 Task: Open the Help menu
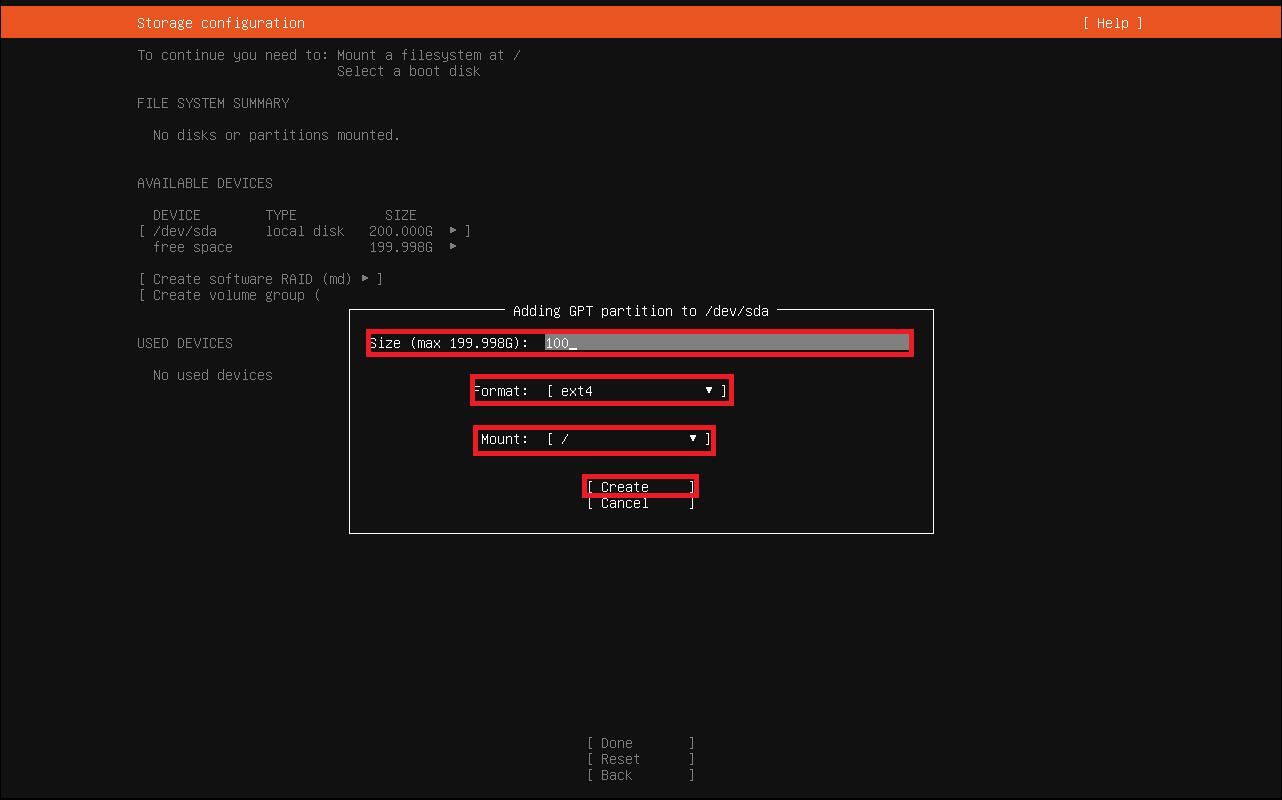1112,23
